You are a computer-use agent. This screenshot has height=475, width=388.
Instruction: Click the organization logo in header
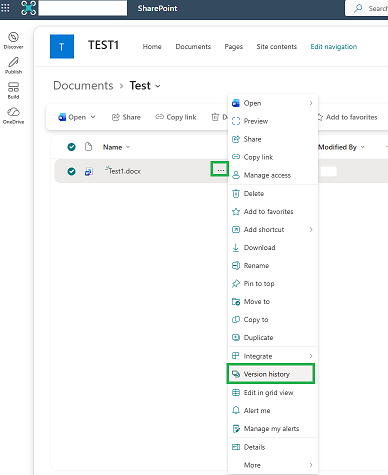28,8
